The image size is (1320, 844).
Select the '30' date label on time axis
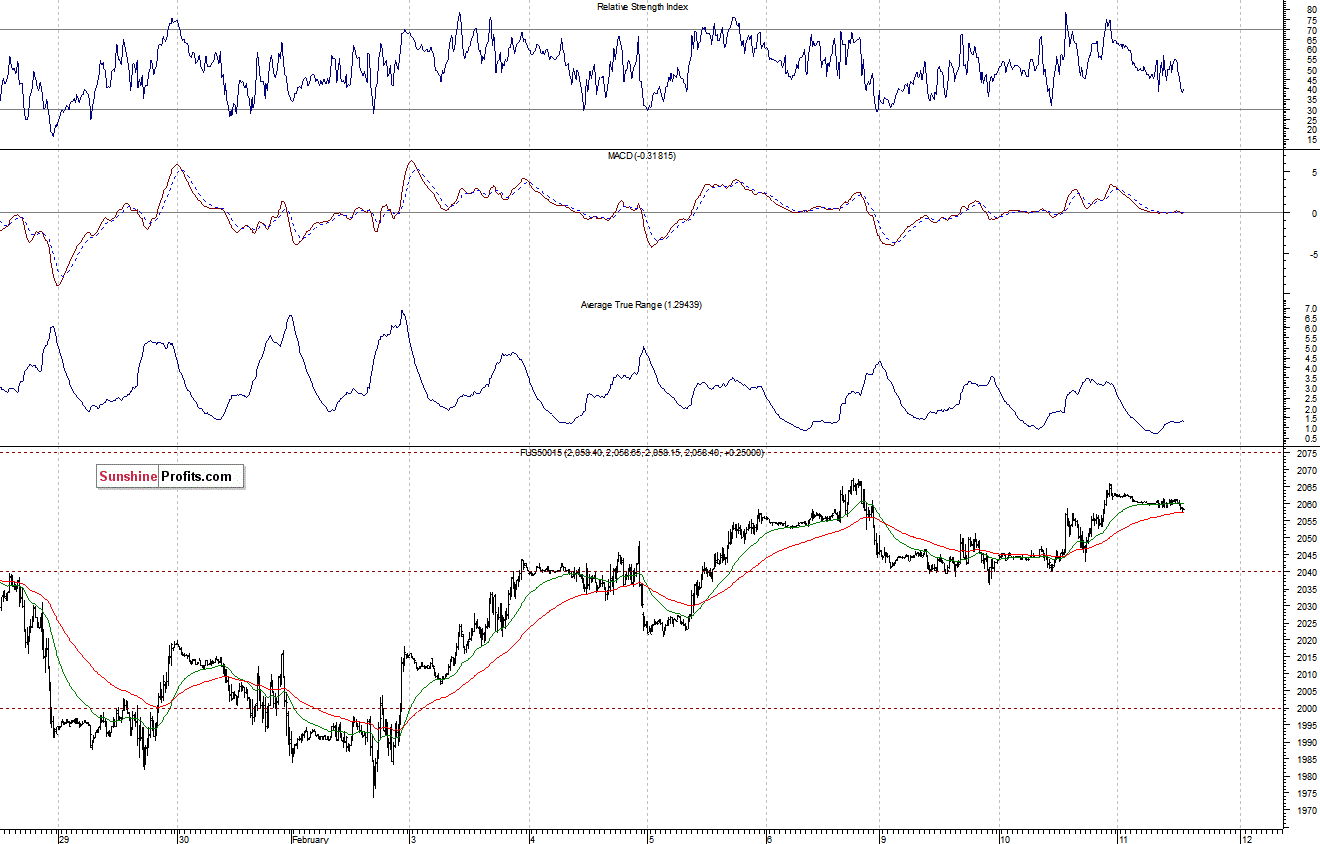click(x=184, y=838)
